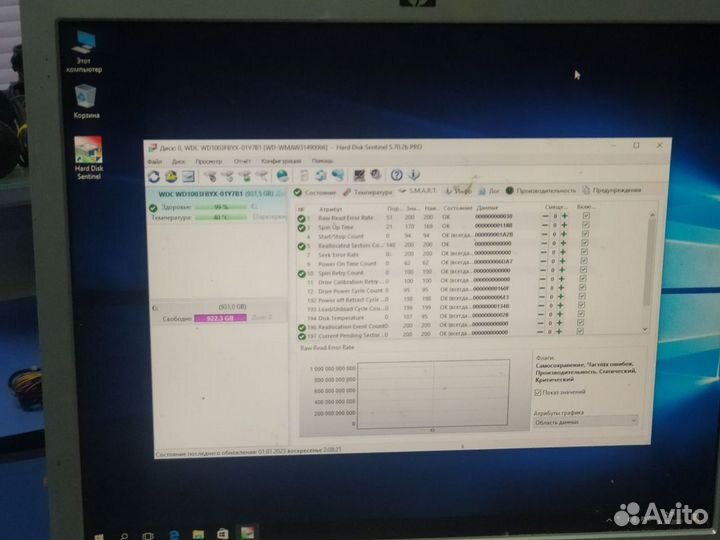Click the document page toolbar icon
Screen dimensions: 720x540
(x=304, y=175)
